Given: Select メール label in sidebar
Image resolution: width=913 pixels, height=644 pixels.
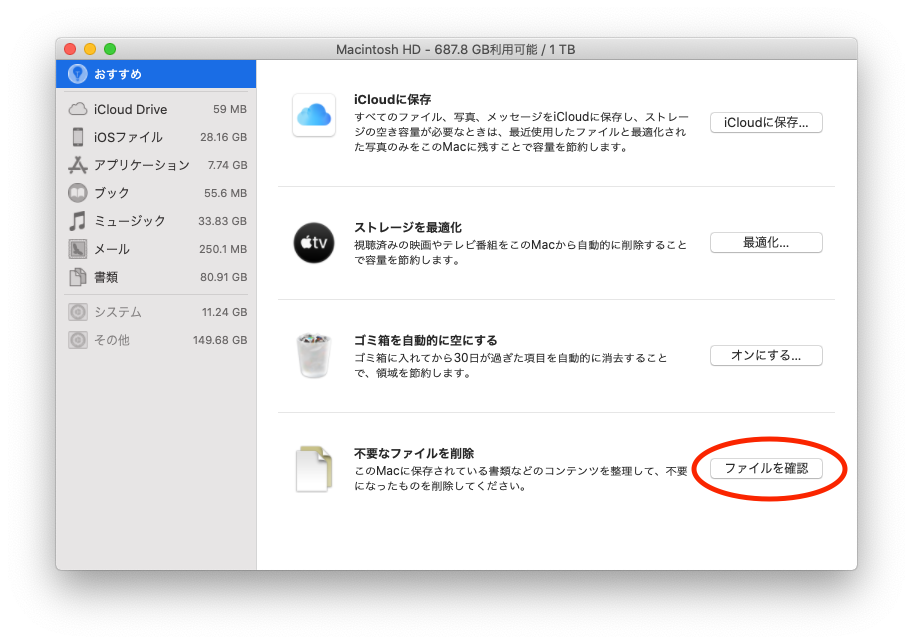Looking at the screenshot, I should pyautogui.click(x=111, y=249).
